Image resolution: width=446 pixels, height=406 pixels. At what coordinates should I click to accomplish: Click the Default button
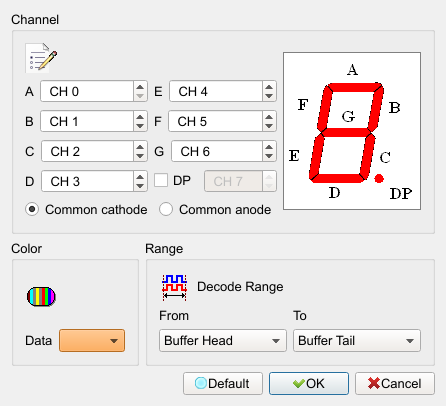point(223,383)
